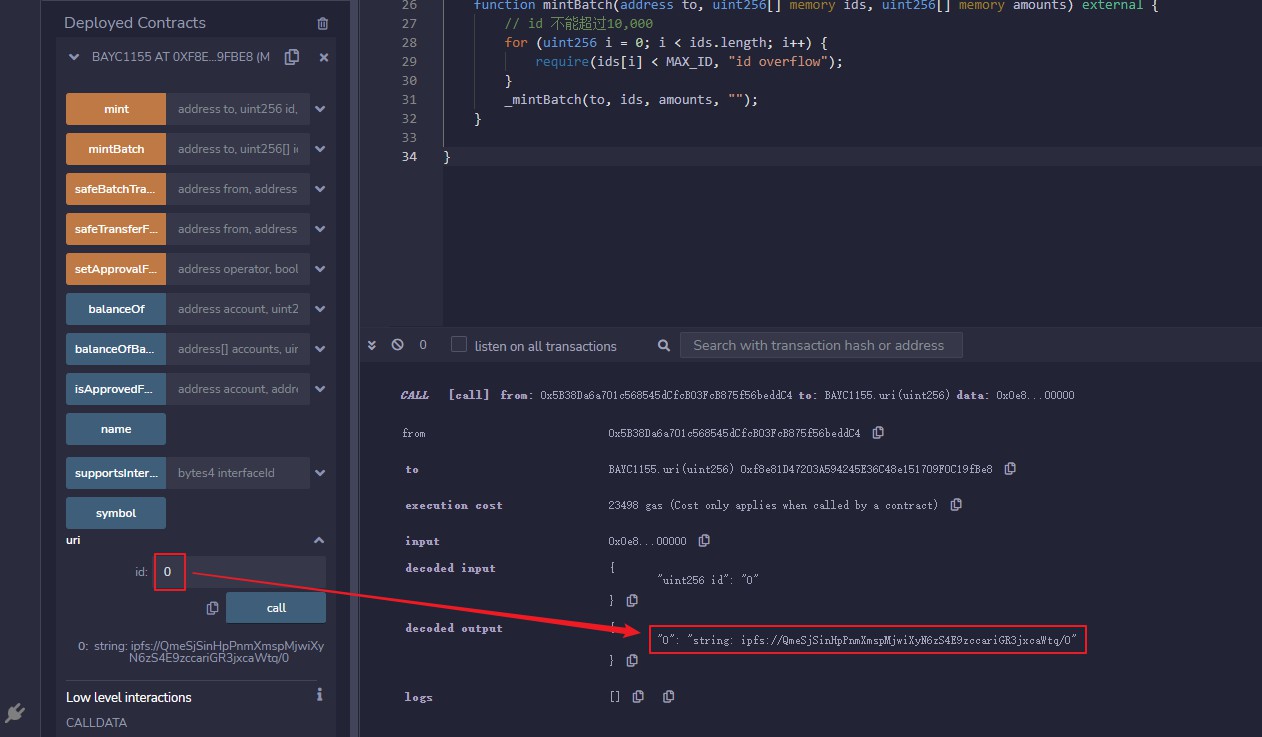1262x737 pixels.
Task: Clear all deployed contracts with trash icon
Action: tap(322, 23)
